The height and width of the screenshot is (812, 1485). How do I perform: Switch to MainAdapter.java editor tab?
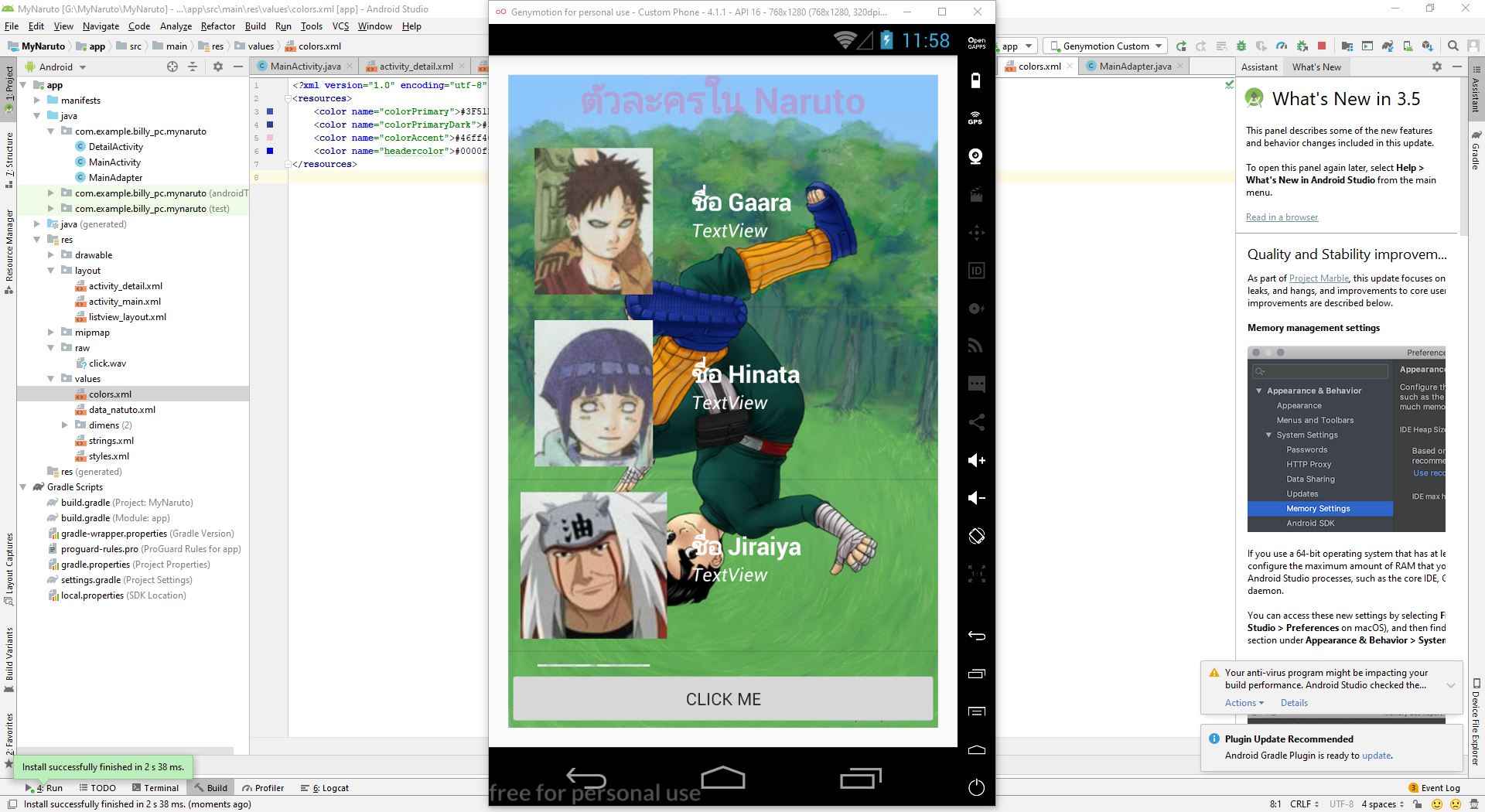(x=1135, y=67)
